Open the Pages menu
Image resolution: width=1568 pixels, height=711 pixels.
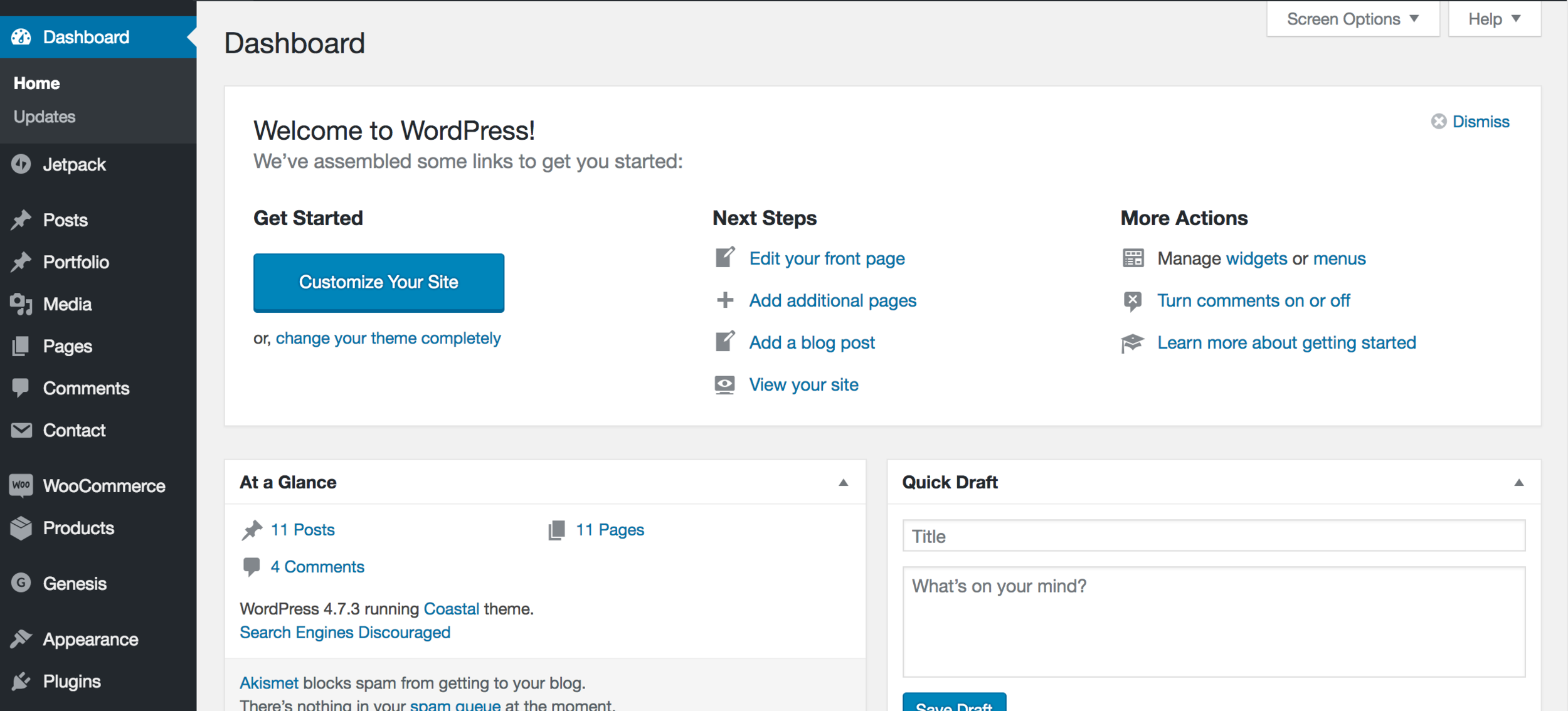pos(98,346)
